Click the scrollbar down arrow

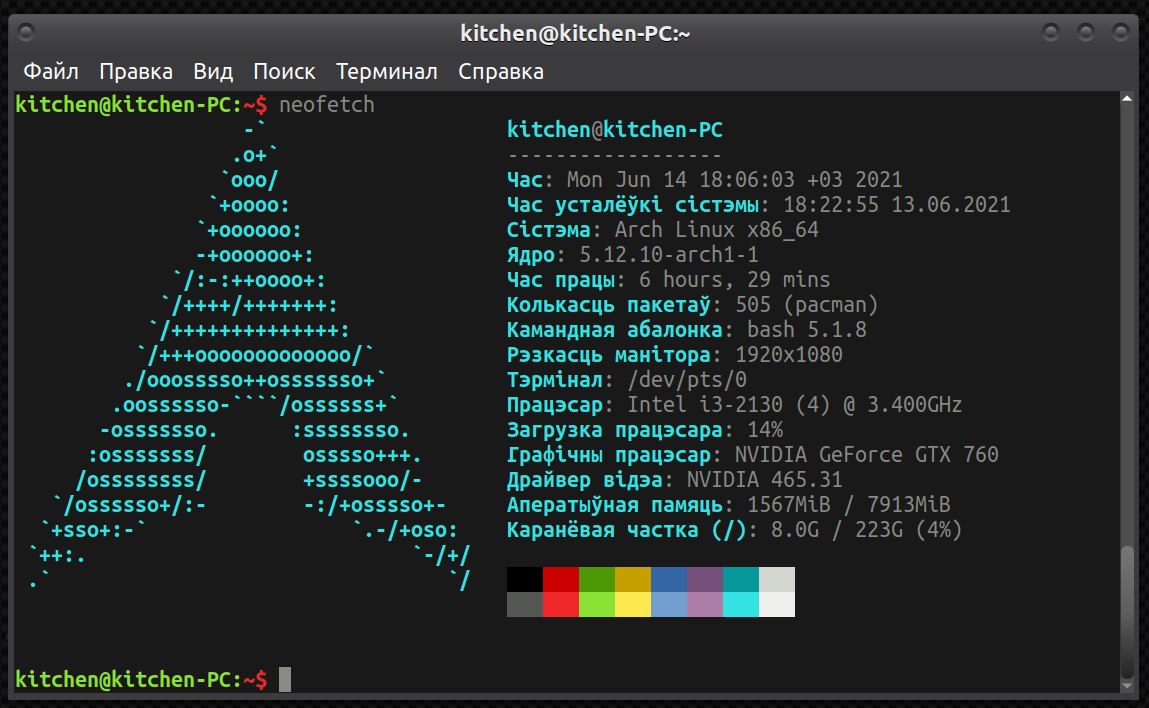(1127, 686)
